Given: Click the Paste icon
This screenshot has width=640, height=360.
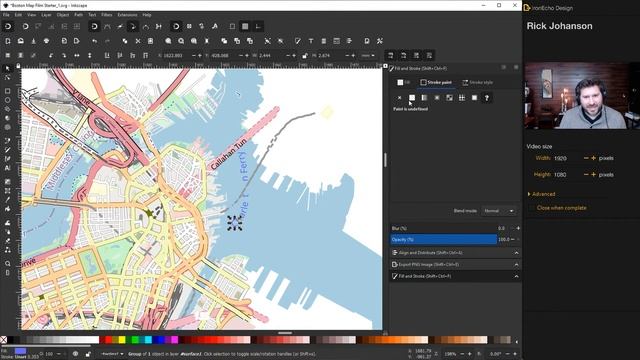Looking at the screenshot, I should coord(150,41).
